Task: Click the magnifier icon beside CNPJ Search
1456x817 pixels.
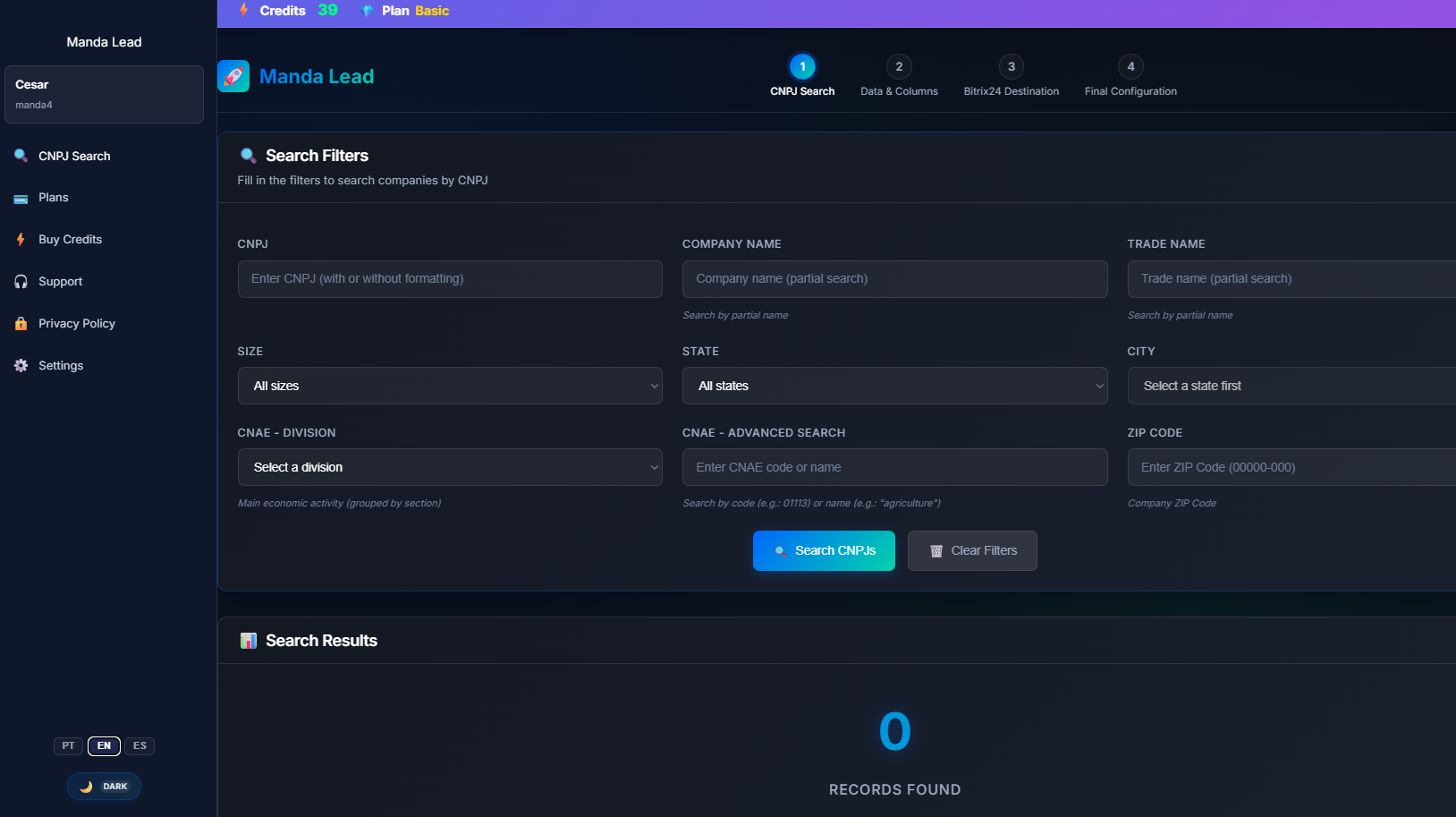Action: [21, 156]
